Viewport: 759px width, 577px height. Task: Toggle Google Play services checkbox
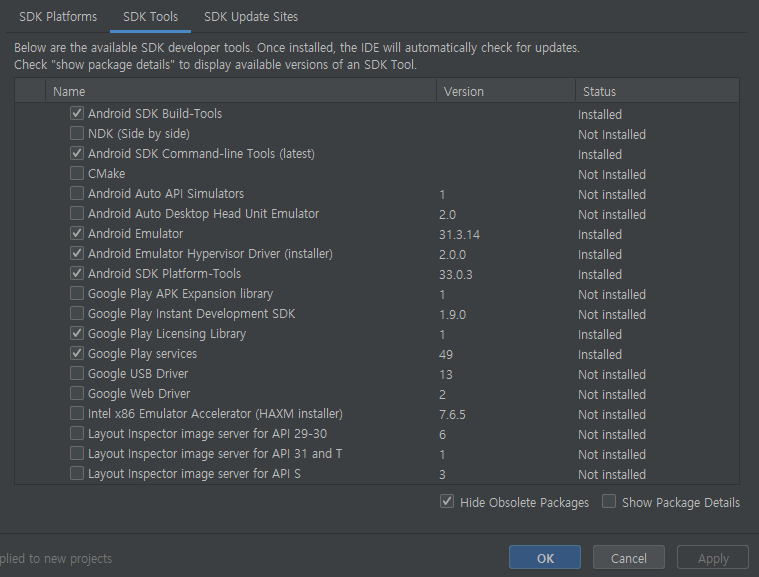(76, 353)
